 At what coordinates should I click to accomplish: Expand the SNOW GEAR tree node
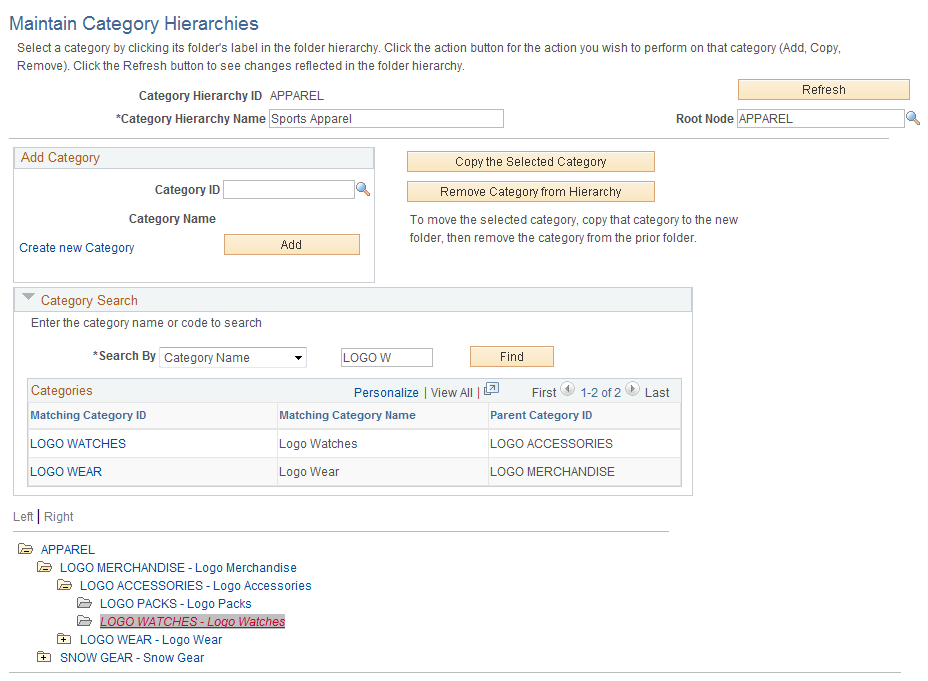43,657
